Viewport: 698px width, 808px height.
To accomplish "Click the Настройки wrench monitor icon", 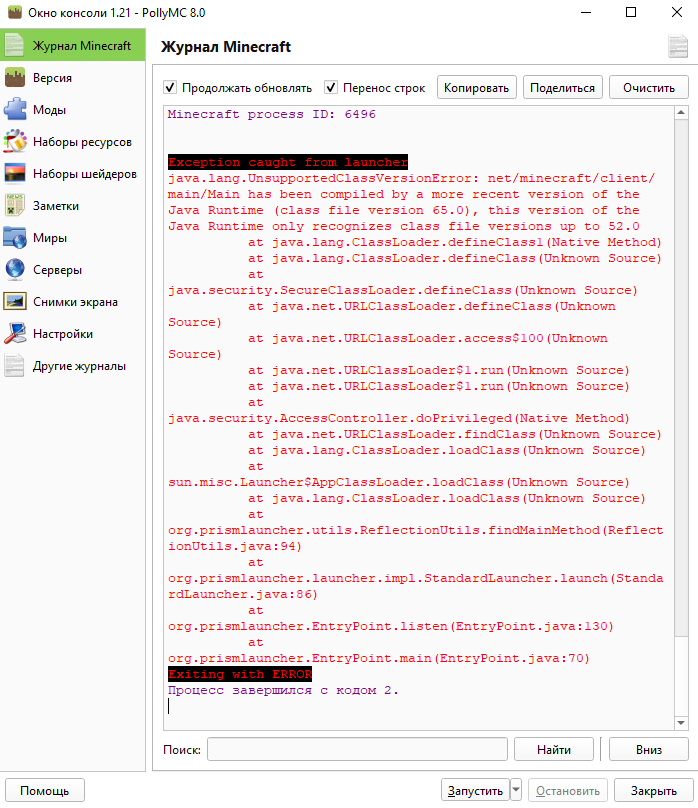I will click(14, 333).
